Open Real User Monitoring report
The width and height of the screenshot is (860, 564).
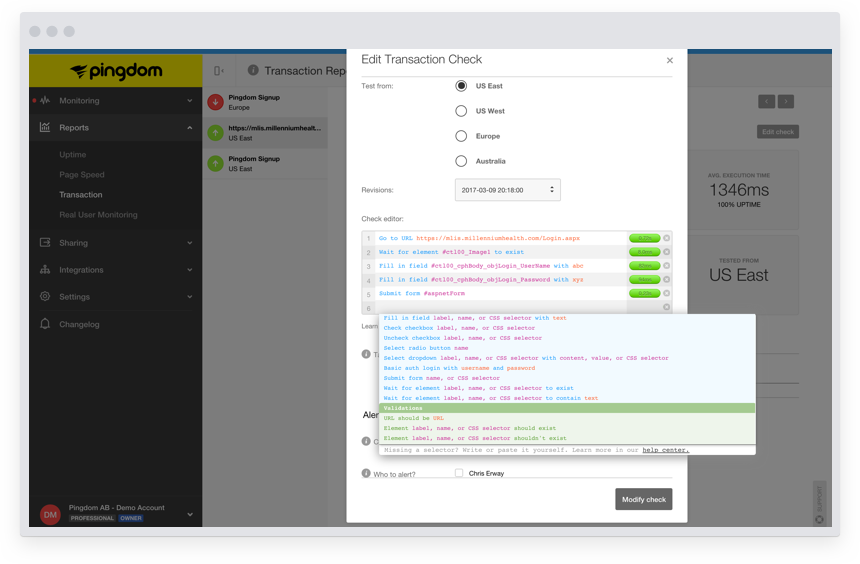click(x=98, y=215)
